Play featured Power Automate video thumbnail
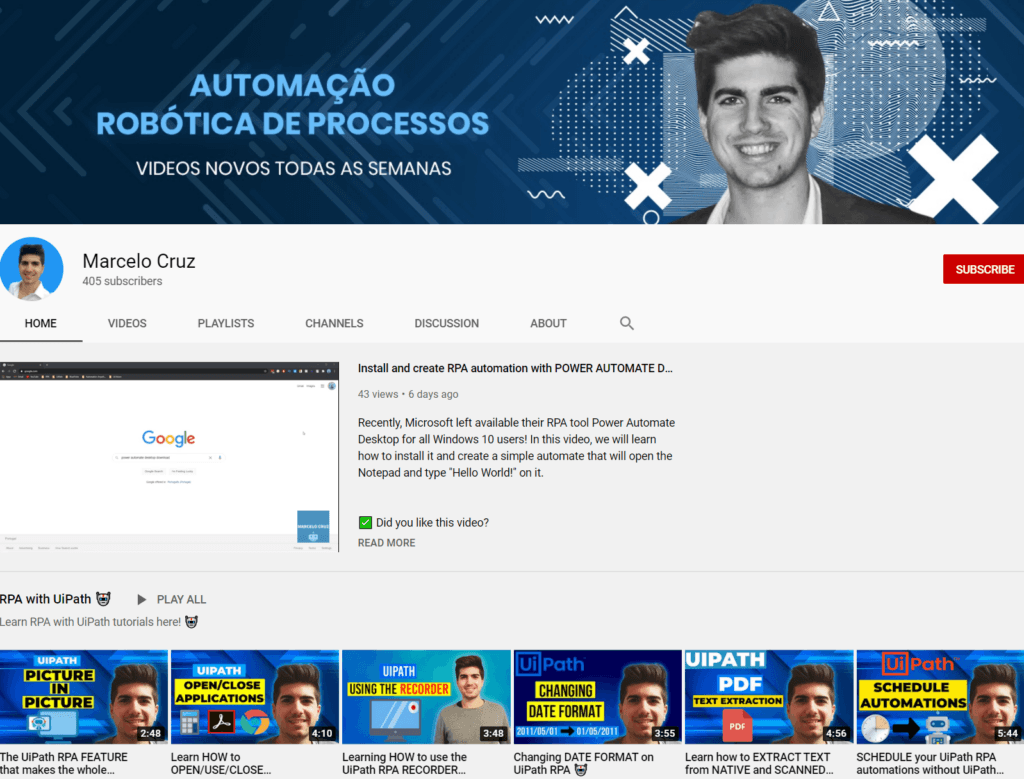This screenshot has width=1024, height=779. tap(169, 456)
